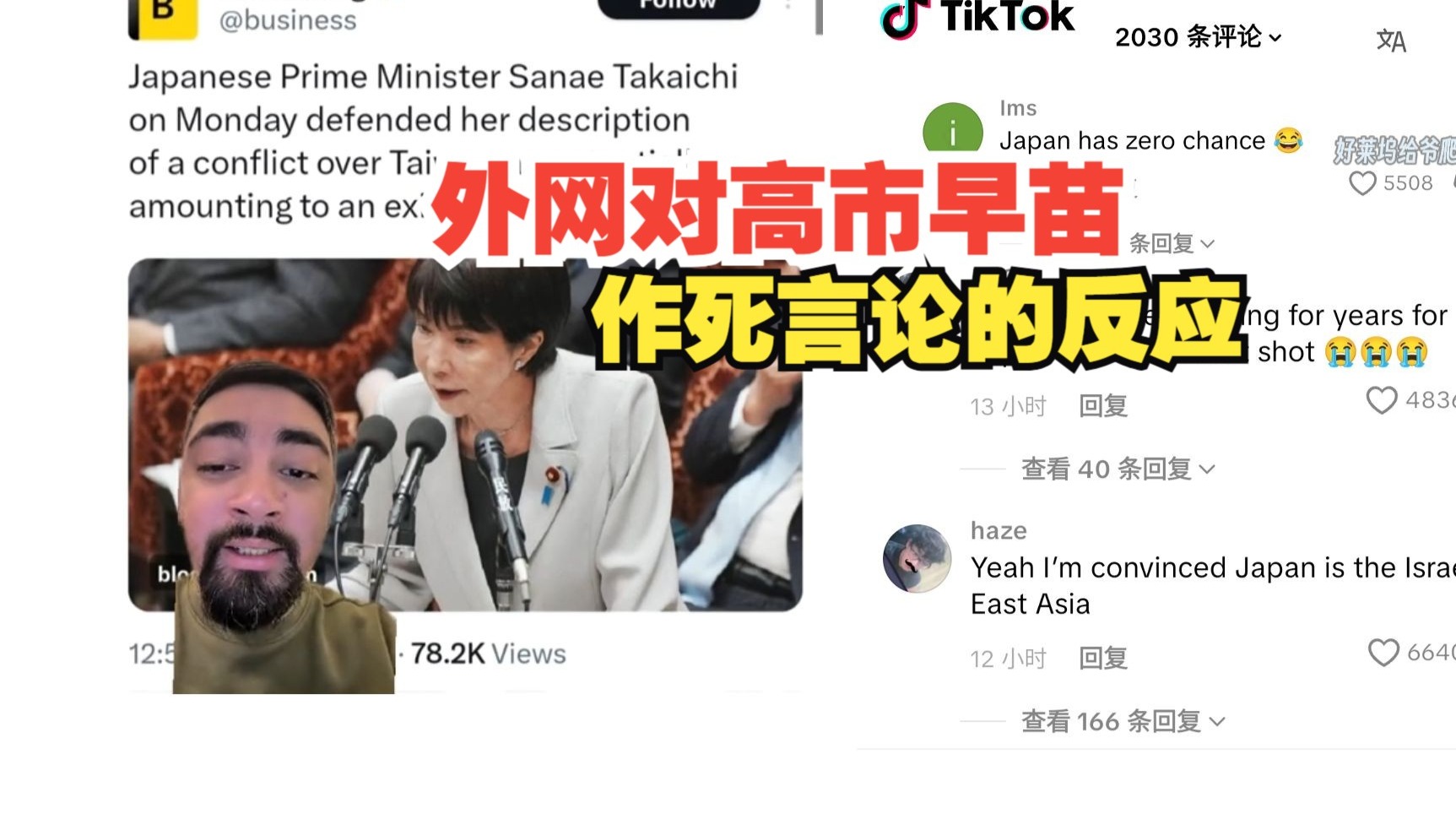Viewport: 1456px width, 819px height.
Task: Like the comment with crying emojis
Action: [1382, 400]
